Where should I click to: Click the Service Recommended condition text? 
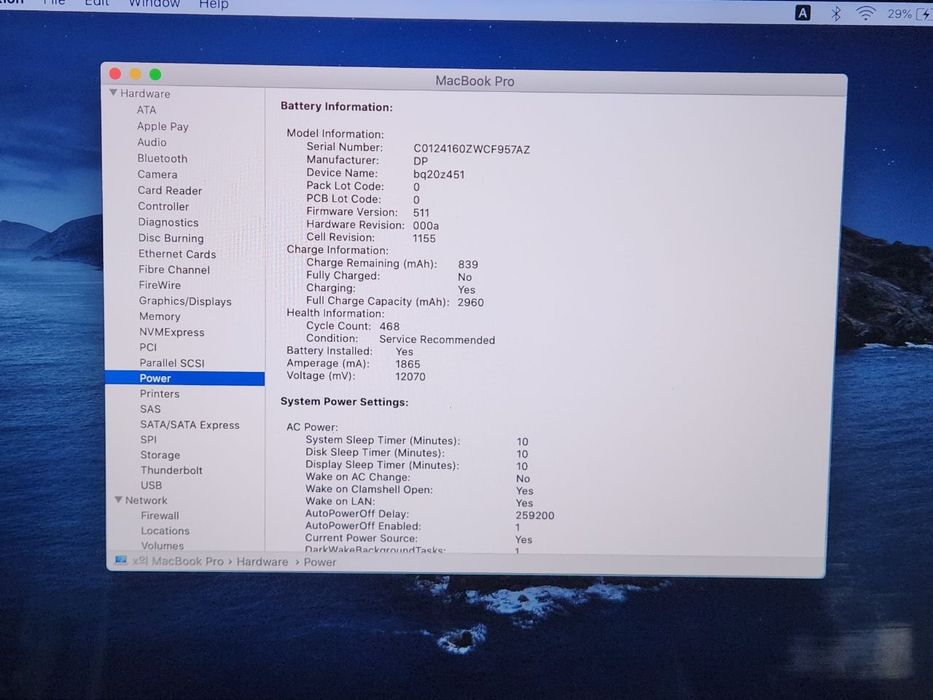click(437, 340)
